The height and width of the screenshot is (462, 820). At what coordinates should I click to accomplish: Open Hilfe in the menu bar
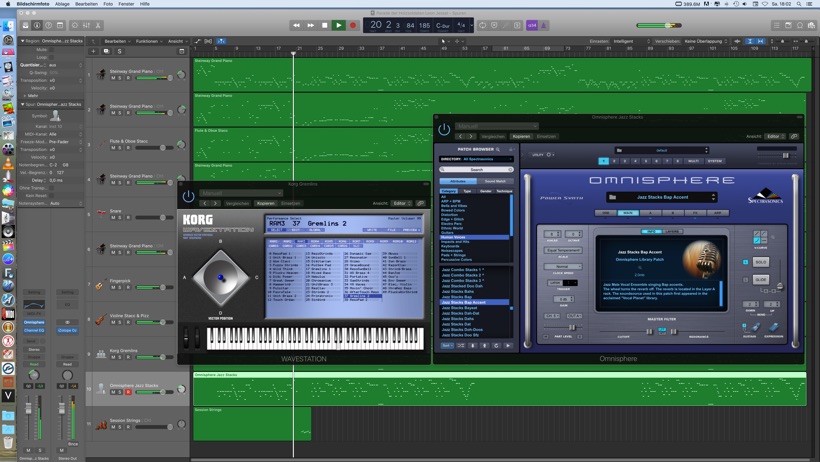[x=145, y=4]
